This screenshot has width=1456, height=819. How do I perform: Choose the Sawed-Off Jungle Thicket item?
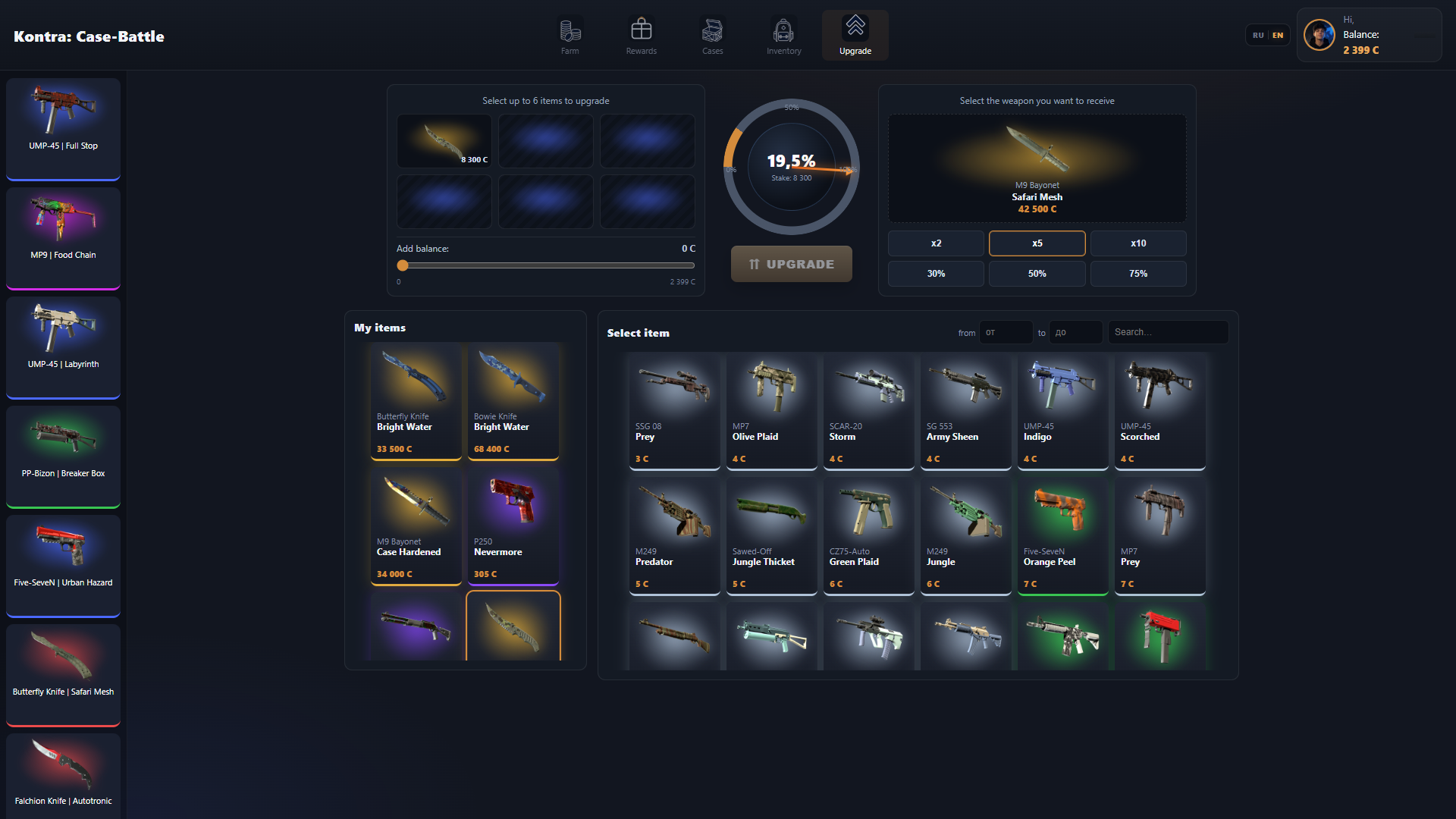click(x=772, y=537)
